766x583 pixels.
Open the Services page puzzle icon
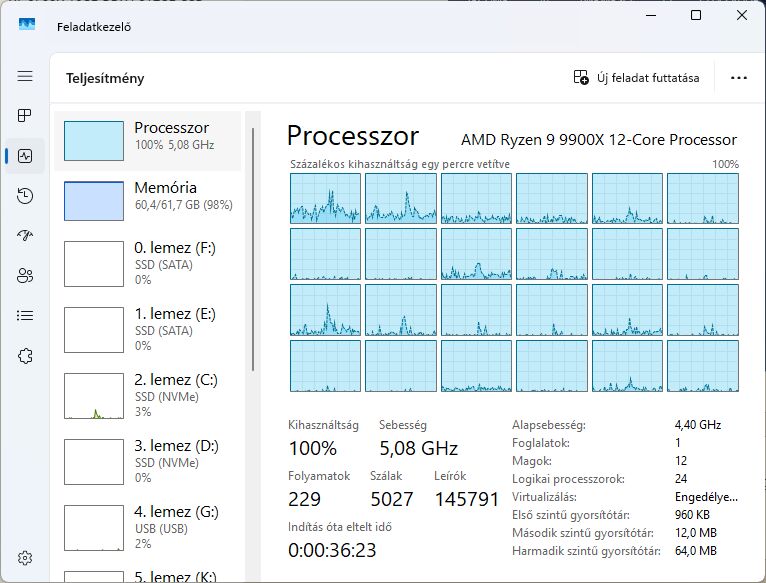point(25,356)
